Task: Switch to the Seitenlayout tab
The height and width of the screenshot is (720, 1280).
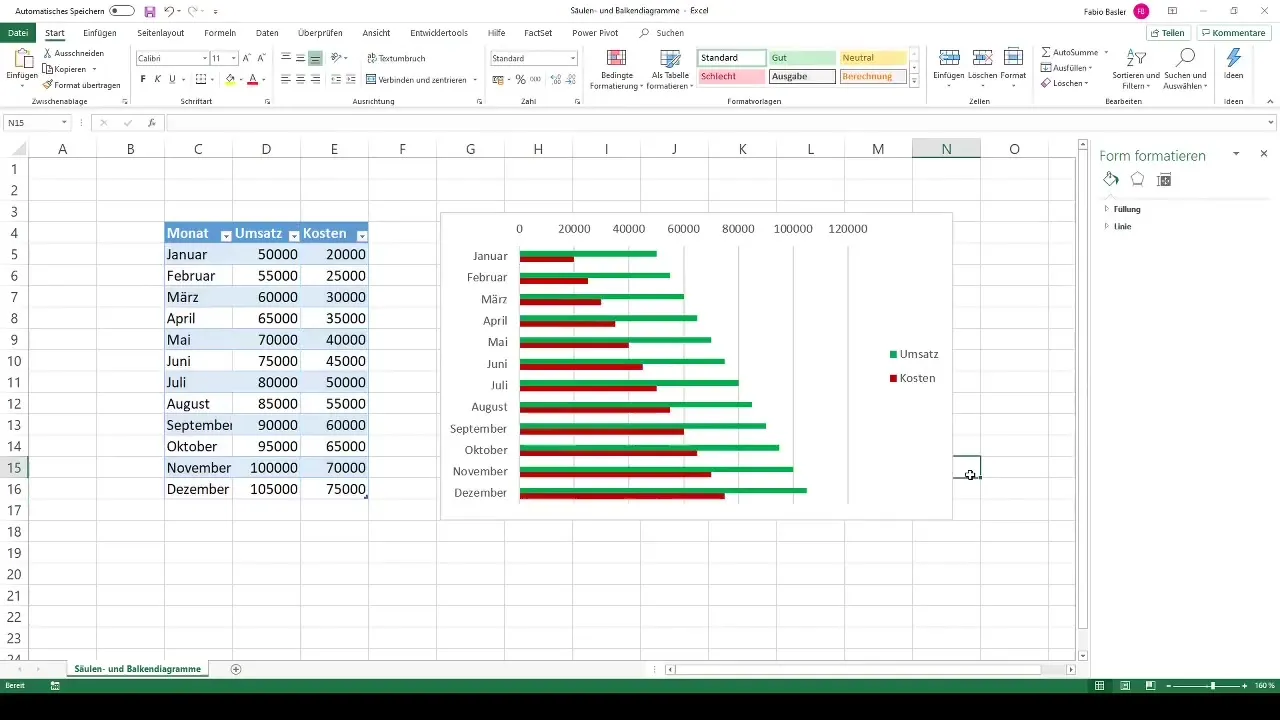Action: click(160, 33)
